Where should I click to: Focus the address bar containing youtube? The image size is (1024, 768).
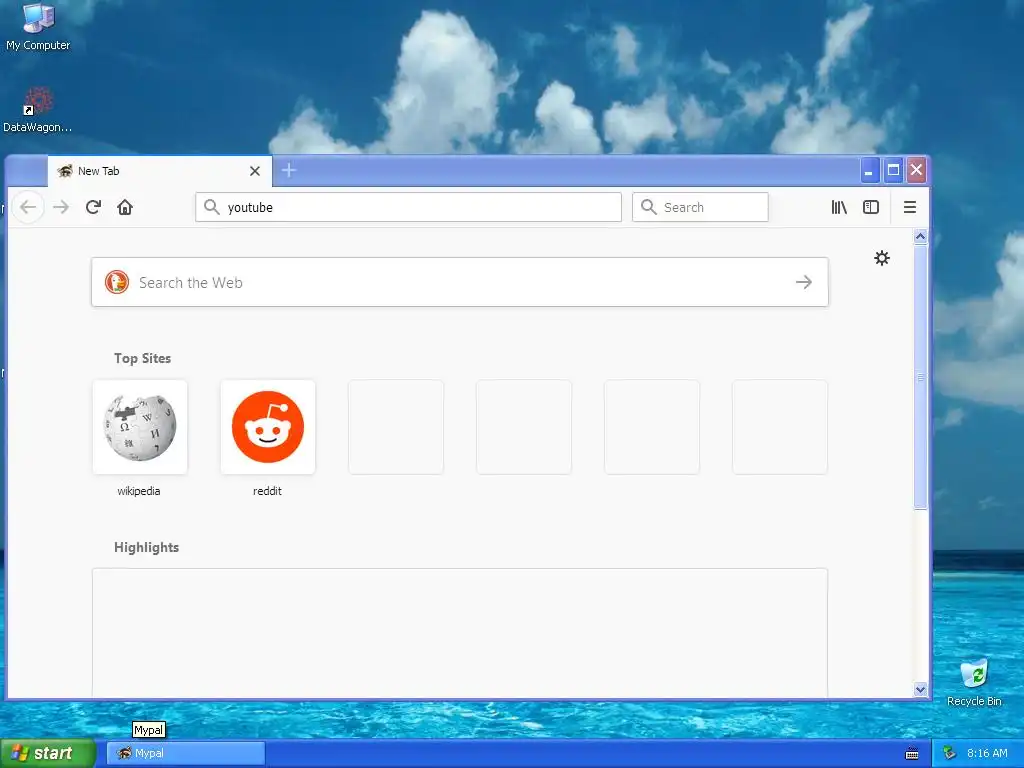[x=408, y=207]
